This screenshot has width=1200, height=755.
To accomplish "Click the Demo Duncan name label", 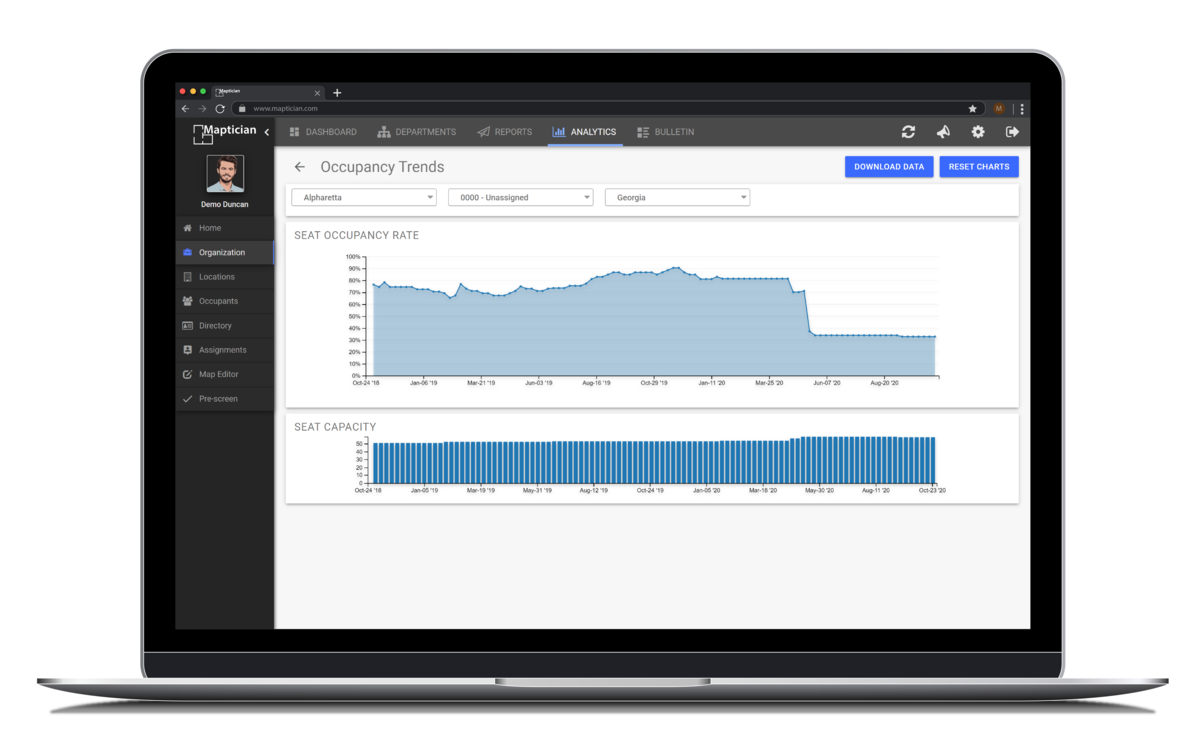I will [225, 205].
